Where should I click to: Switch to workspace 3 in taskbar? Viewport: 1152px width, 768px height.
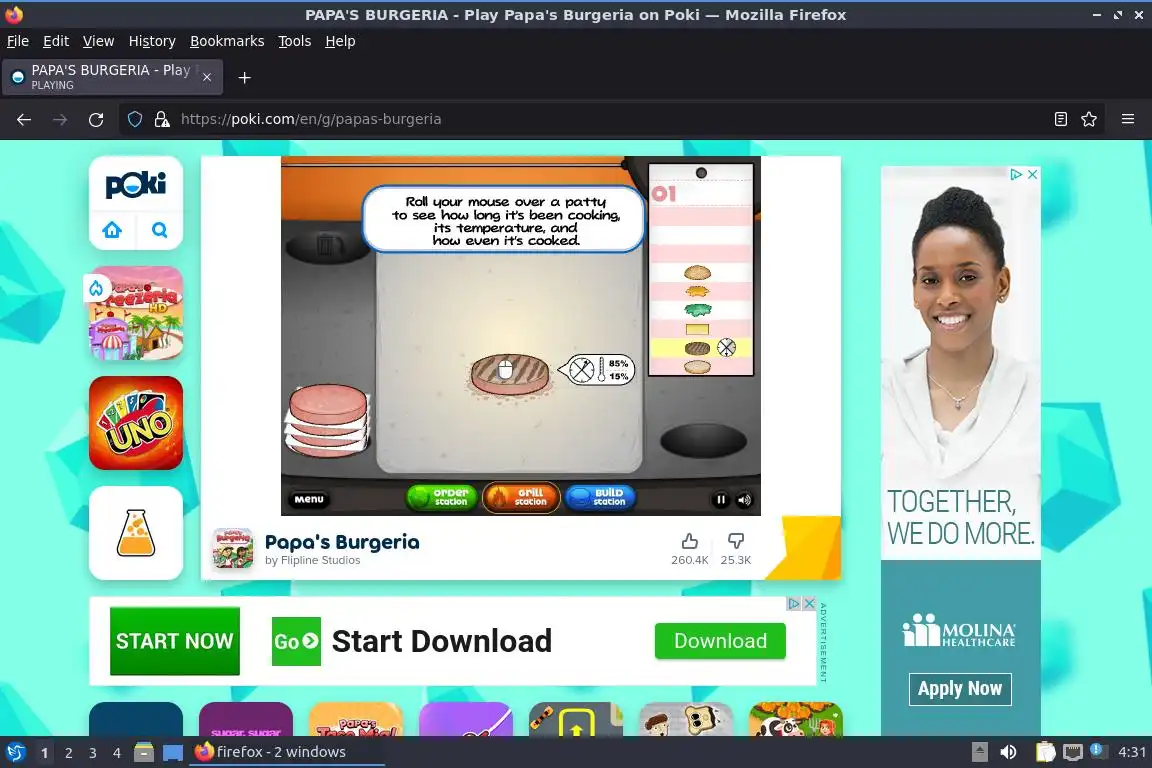click(93, 753)
